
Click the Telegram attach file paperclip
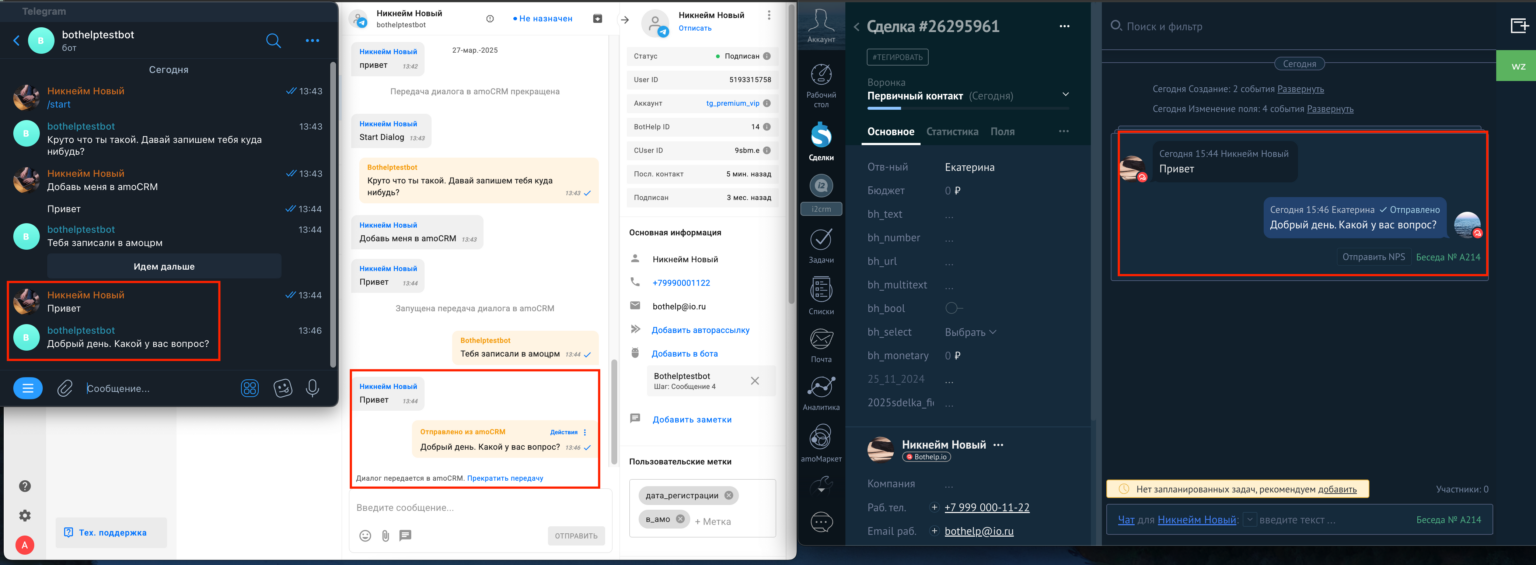[65, 388]
